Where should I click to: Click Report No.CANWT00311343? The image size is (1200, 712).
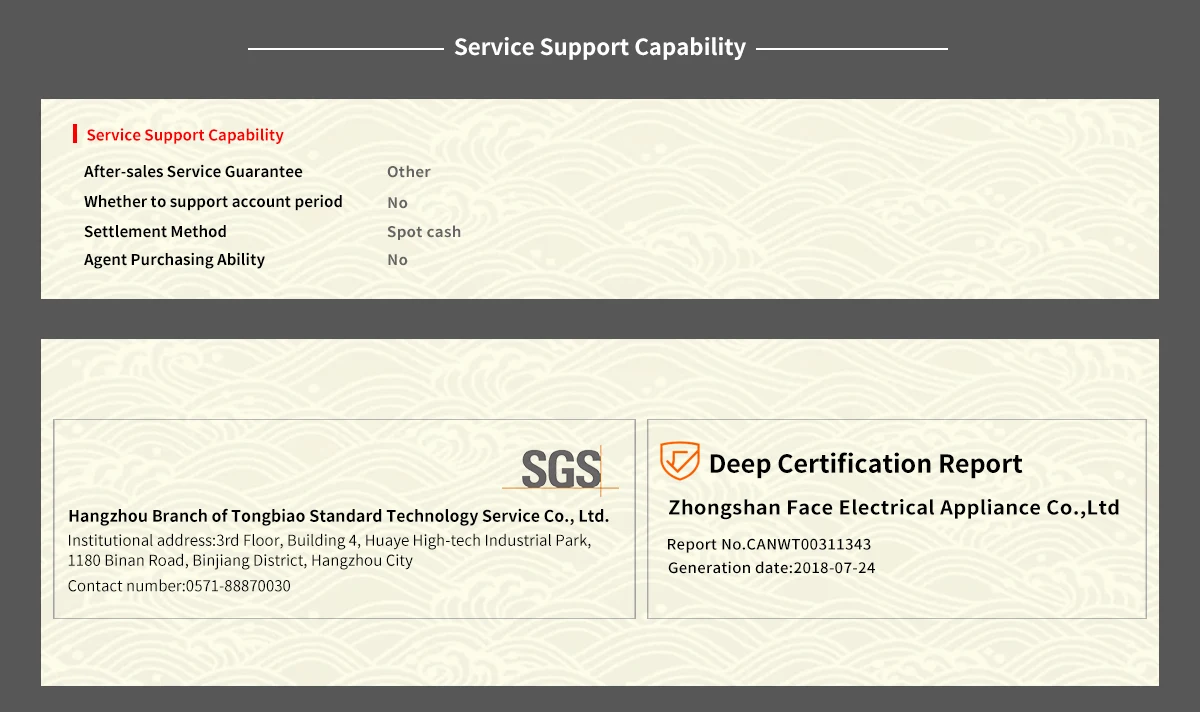pos(769,545)
